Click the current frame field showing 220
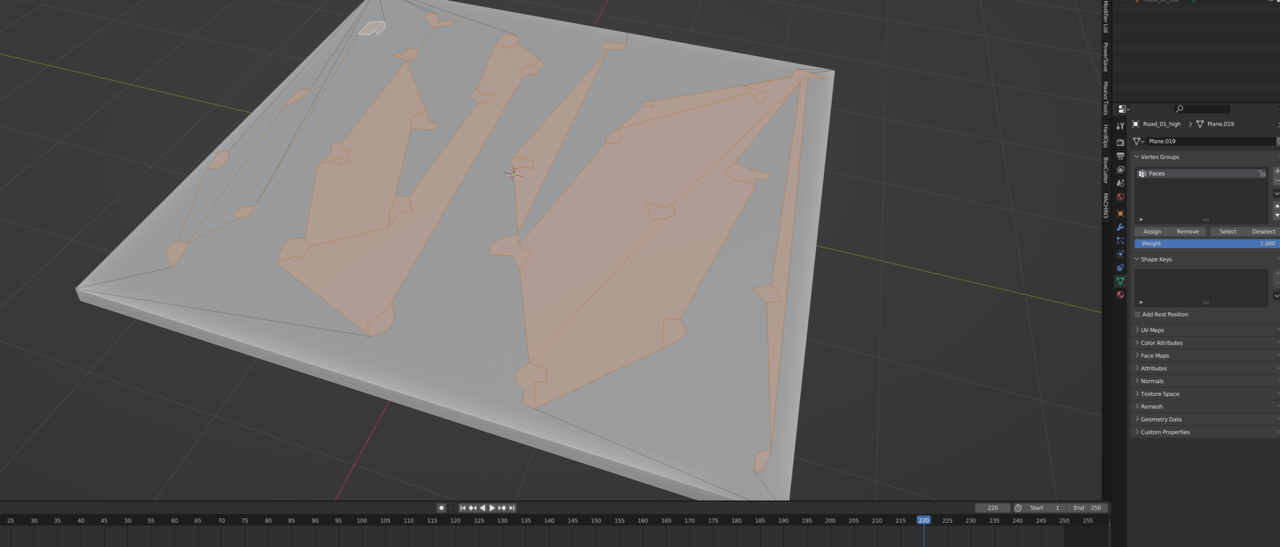The image size is (1280, 547). click(992, 508)
